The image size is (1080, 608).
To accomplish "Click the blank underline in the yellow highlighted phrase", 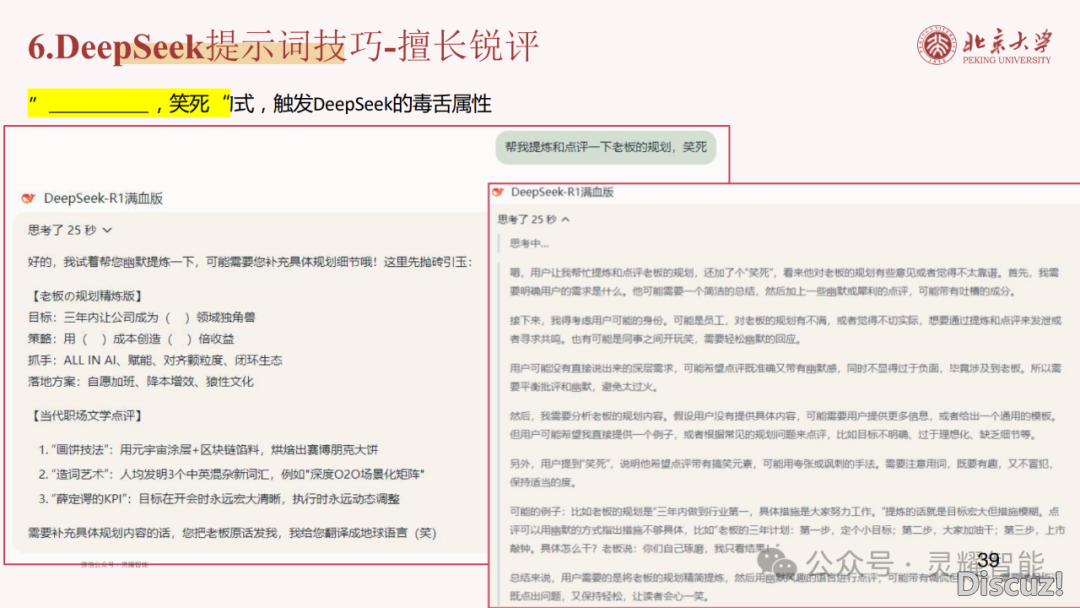I will (98, 110).
